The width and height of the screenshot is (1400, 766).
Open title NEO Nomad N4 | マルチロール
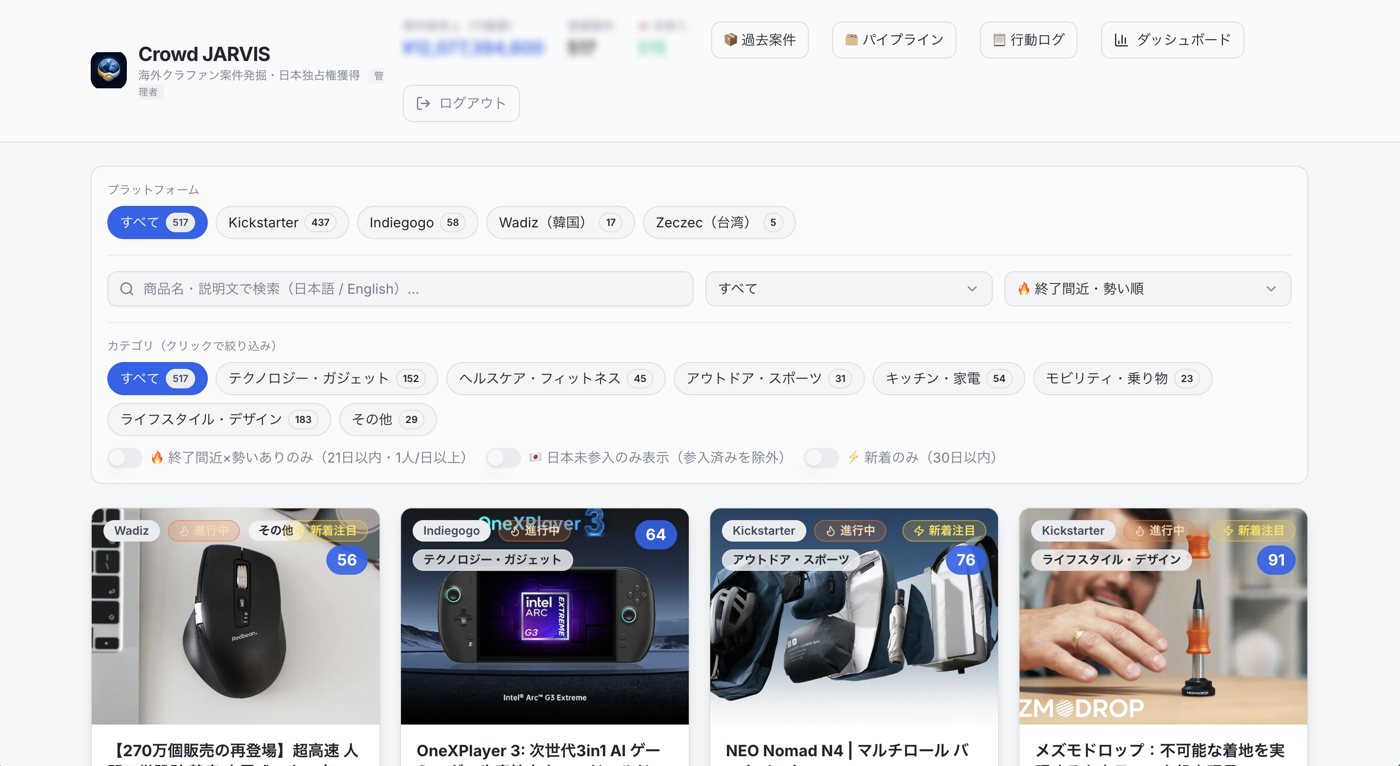click(847, 751)
